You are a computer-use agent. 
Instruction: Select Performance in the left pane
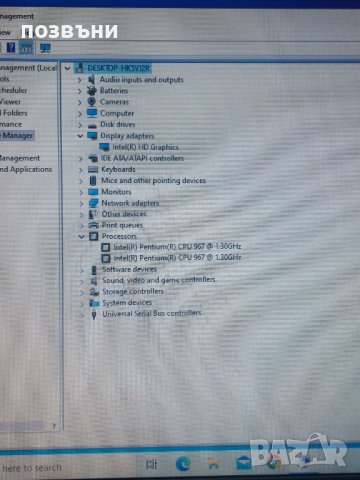[11, 124]
